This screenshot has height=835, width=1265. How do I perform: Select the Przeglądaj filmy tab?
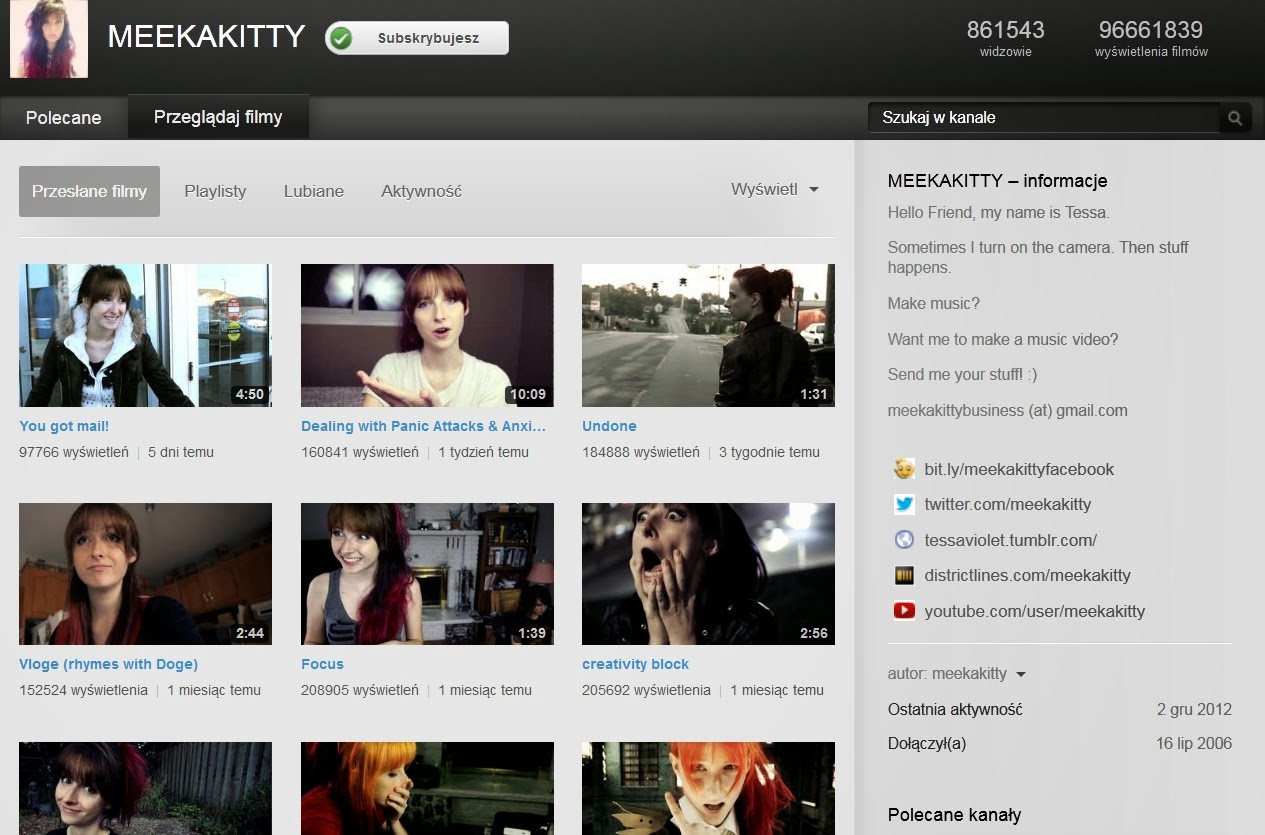click(218, 117)
